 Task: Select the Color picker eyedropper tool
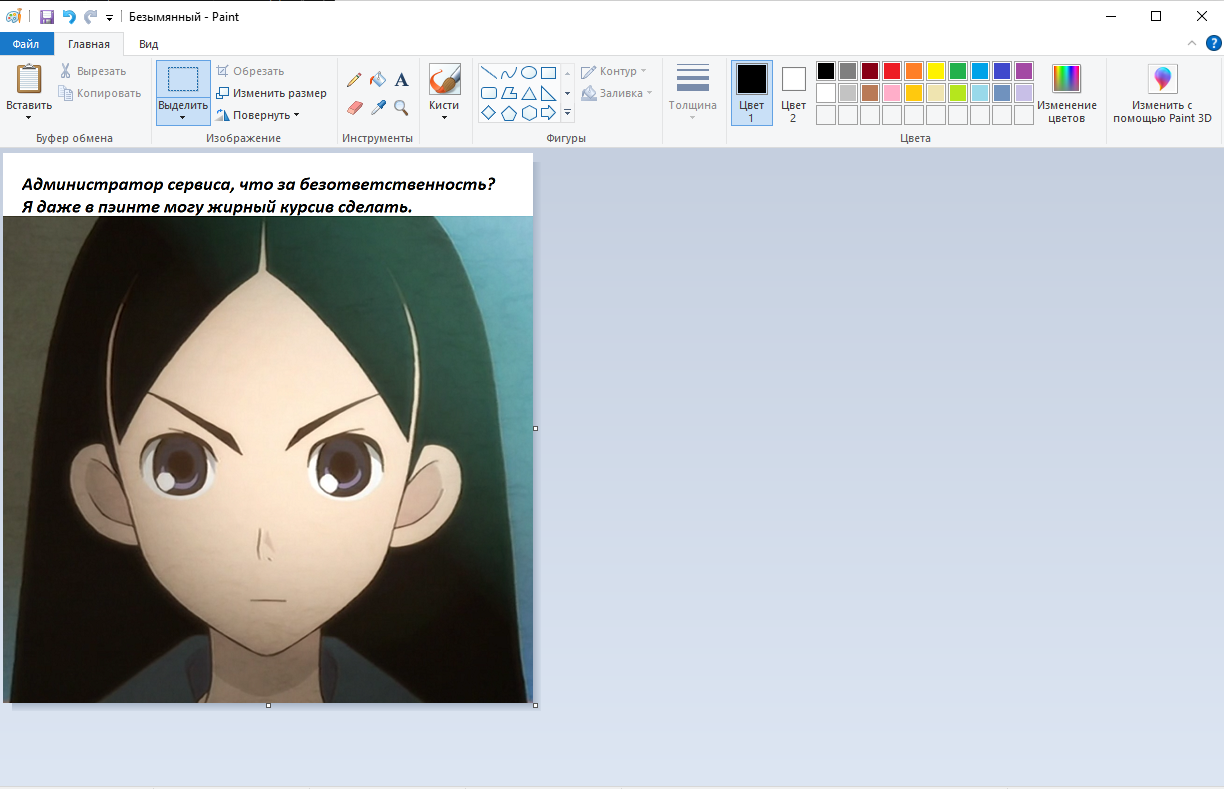(378, 107)
